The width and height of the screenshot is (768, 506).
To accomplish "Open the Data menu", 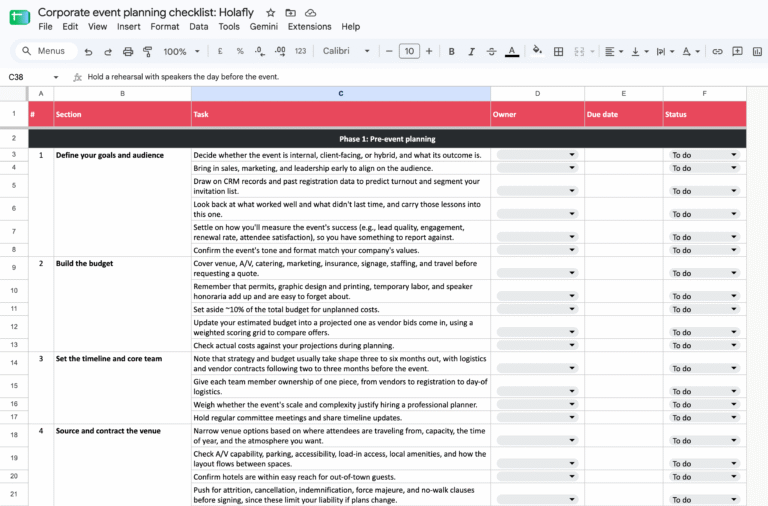I will (199, 26).
